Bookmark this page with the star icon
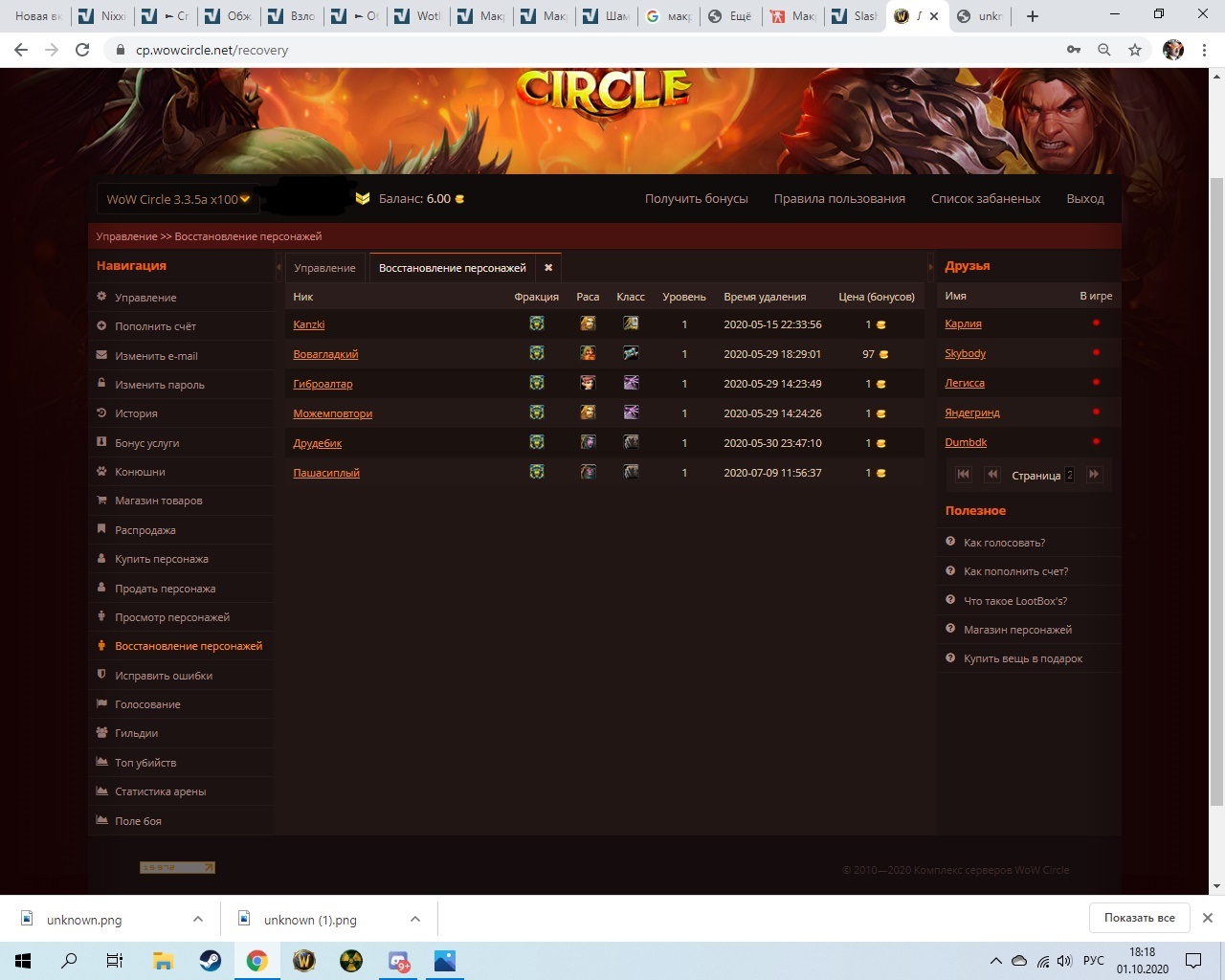This screenshot has width=1225, height=980. pyautogui.click(x=1135, y=50)
